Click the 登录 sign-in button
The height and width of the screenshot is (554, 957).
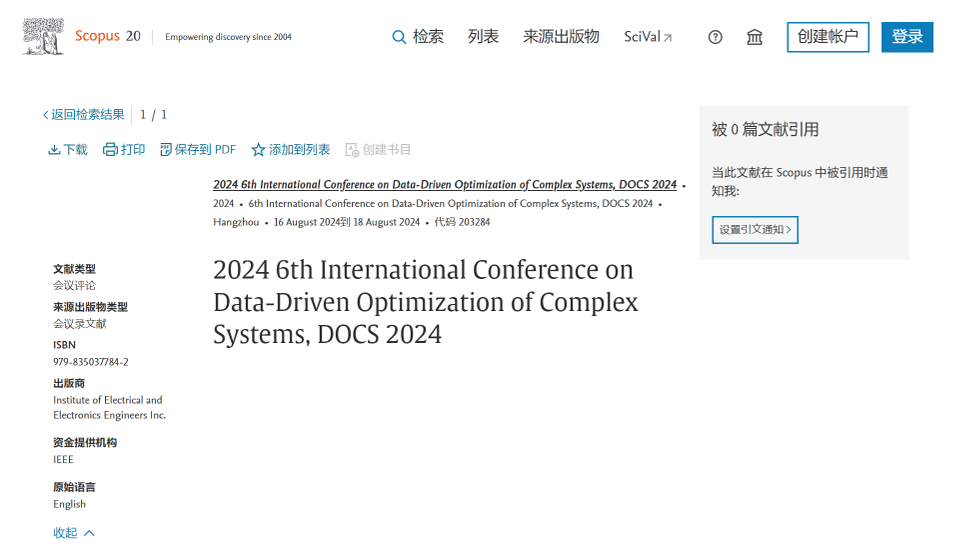point(907,37)
